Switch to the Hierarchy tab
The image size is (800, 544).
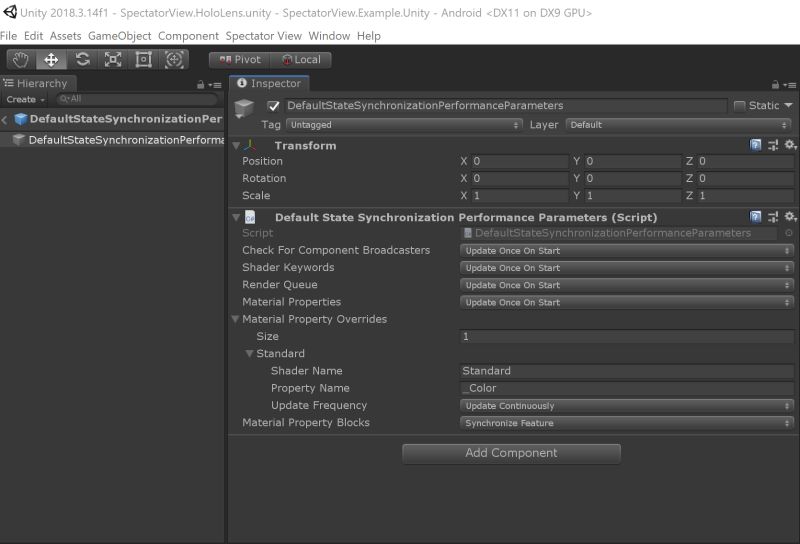click(38, 84)
